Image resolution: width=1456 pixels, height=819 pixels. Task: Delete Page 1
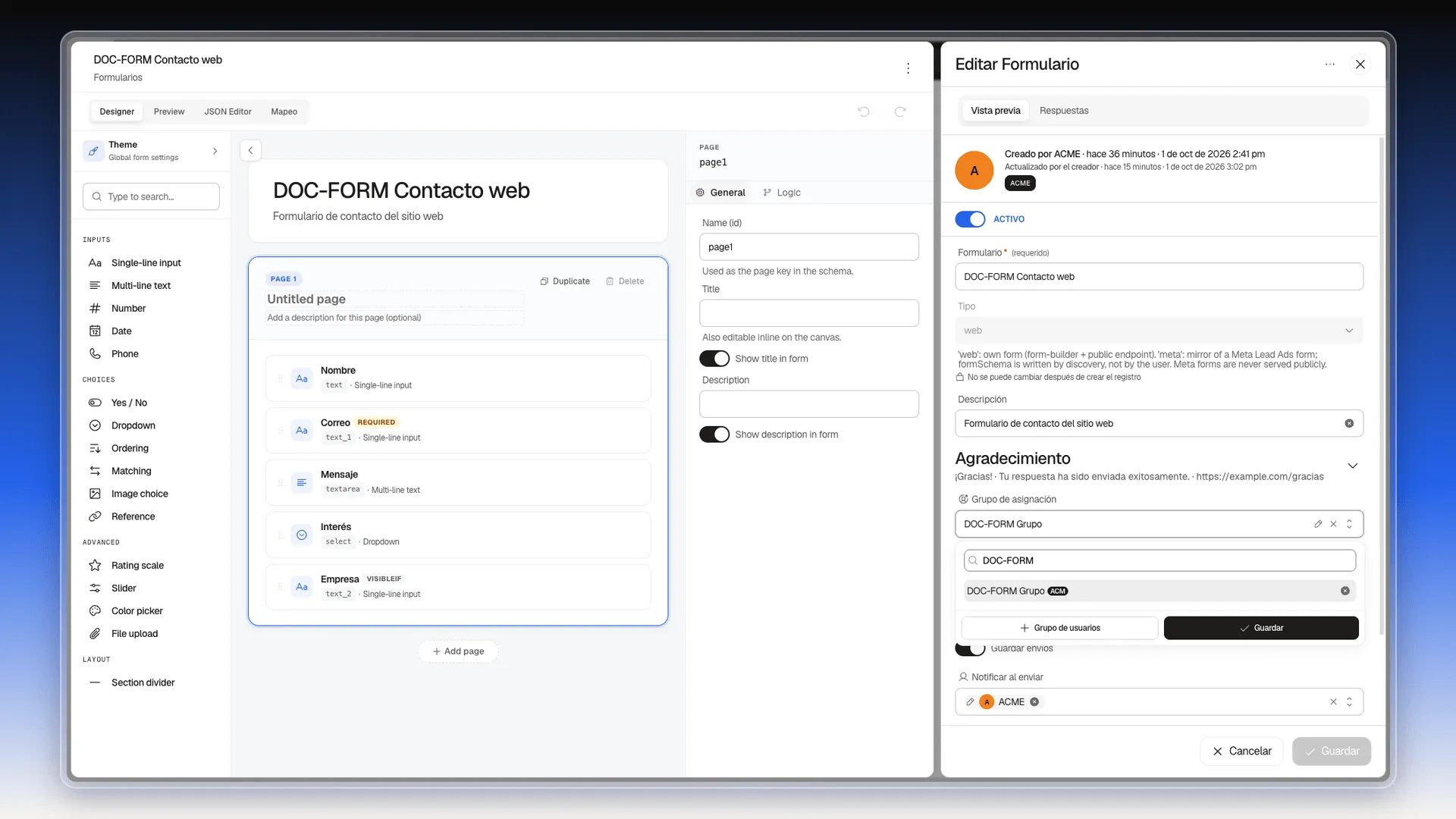click(x=625, y=281)
